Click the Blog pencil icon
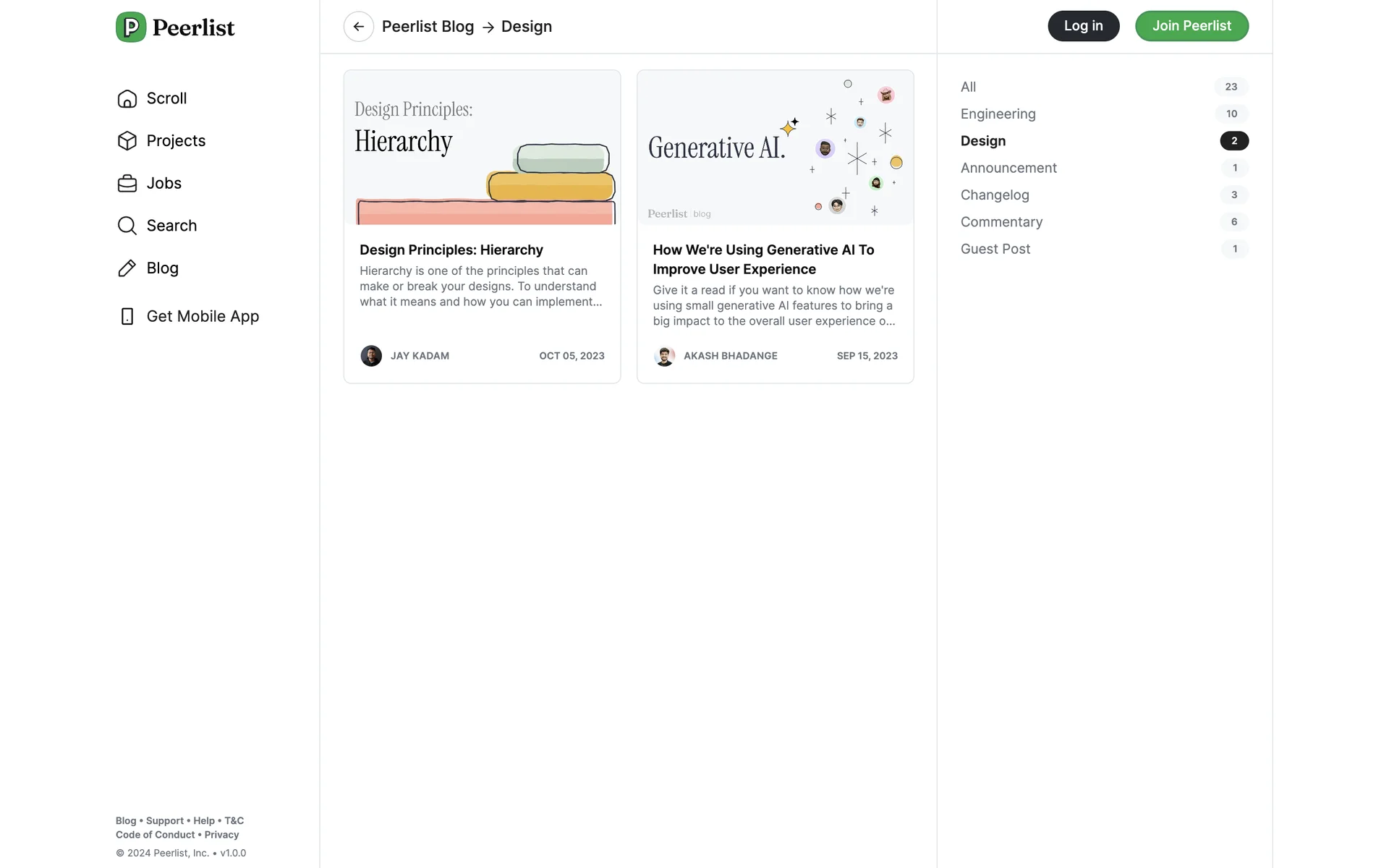This screenshot has width=1389, height=868. coord(127,268)
